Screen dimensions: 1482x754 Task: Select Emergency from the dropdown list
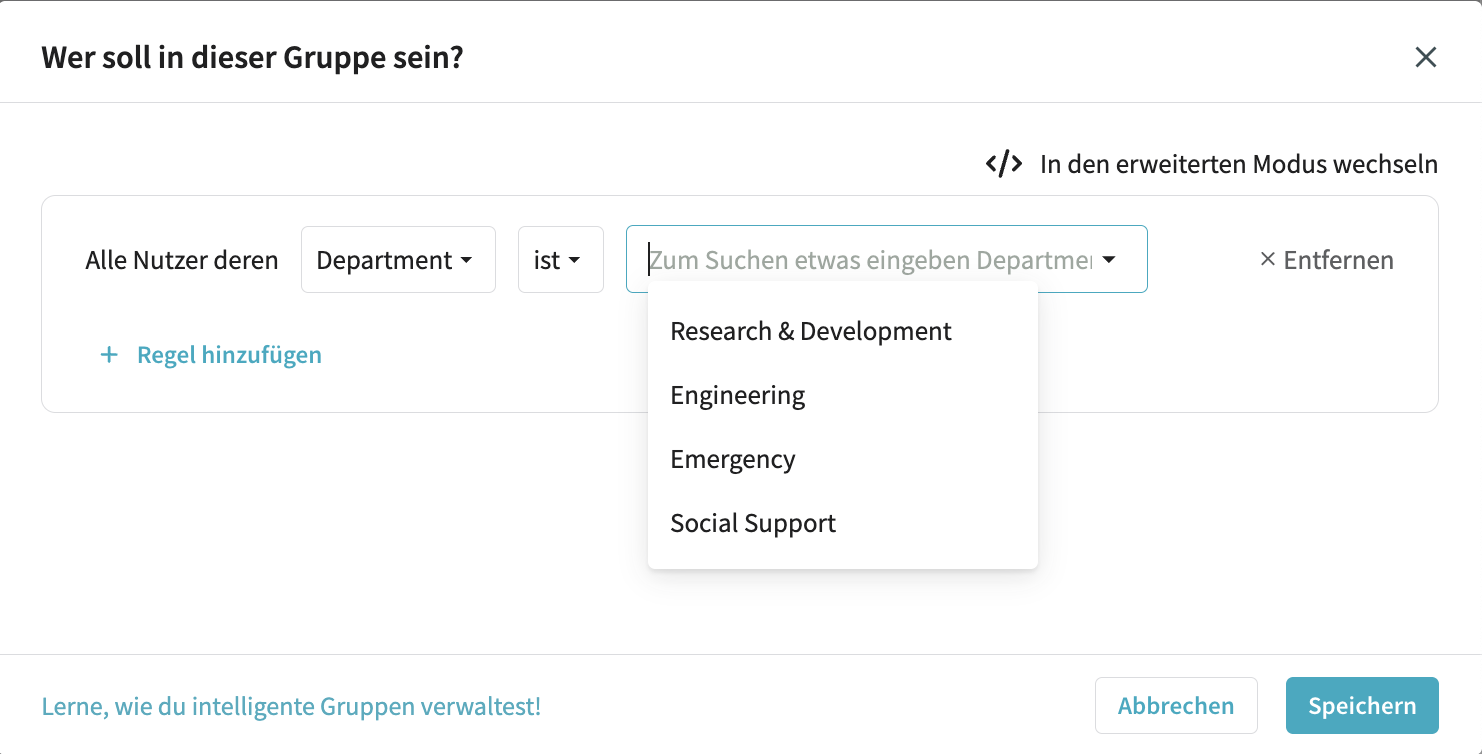tap(733, 458)
